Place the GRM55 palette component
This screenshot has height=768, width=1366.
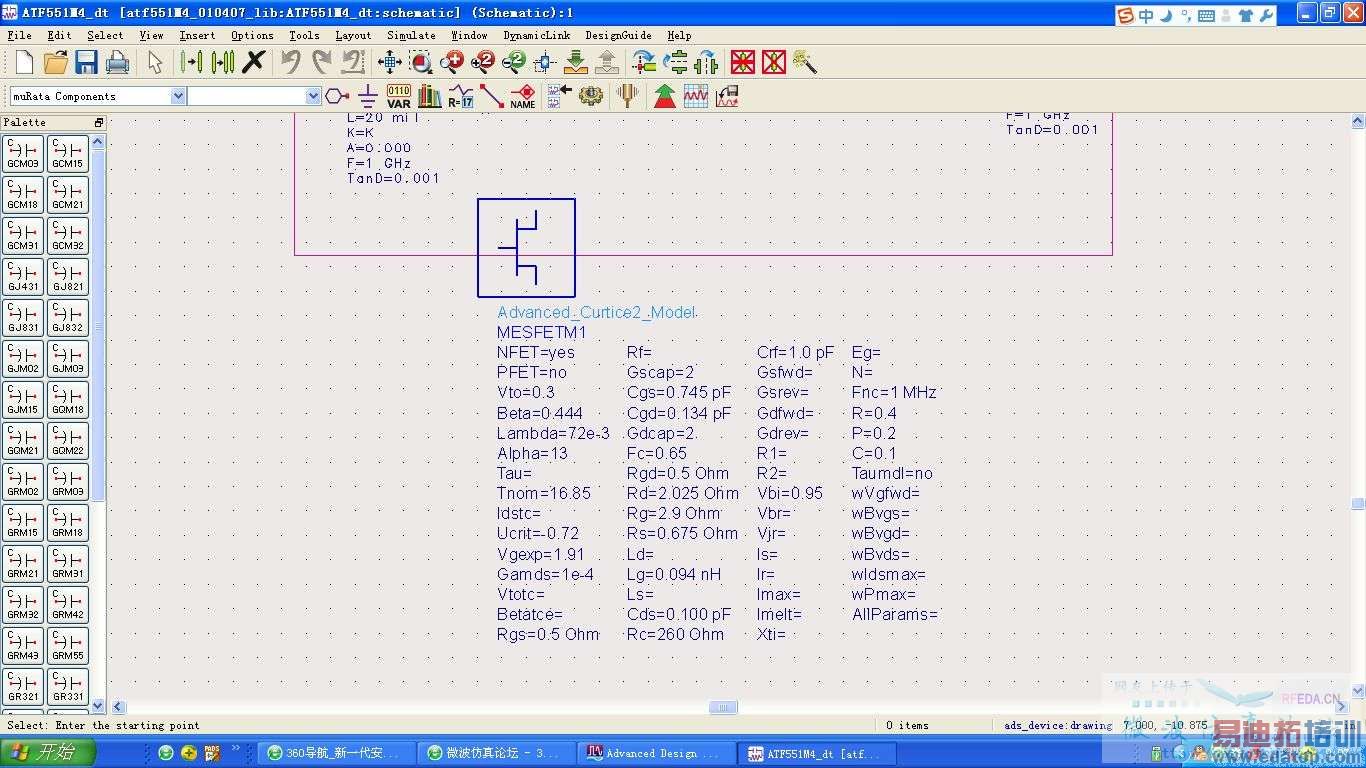68,647
